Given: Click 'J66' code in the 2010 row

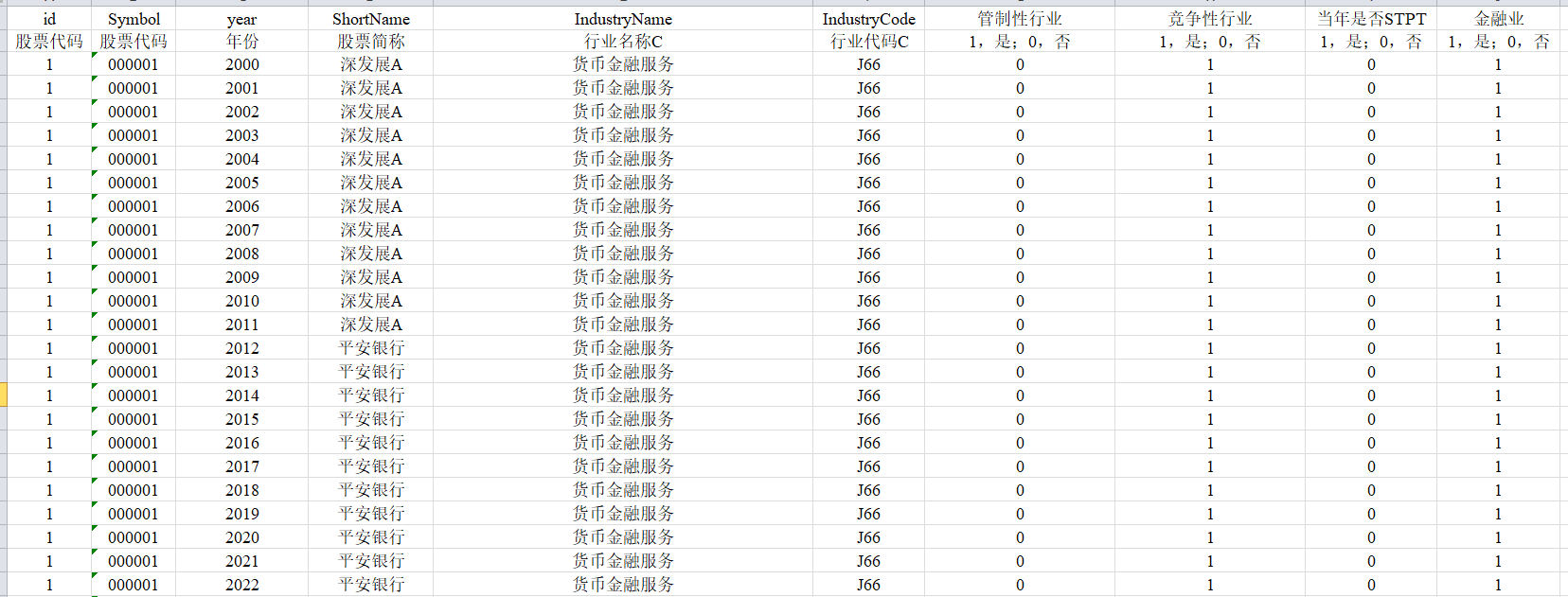Looking at the screenshot, I should (x=868, y=301).
